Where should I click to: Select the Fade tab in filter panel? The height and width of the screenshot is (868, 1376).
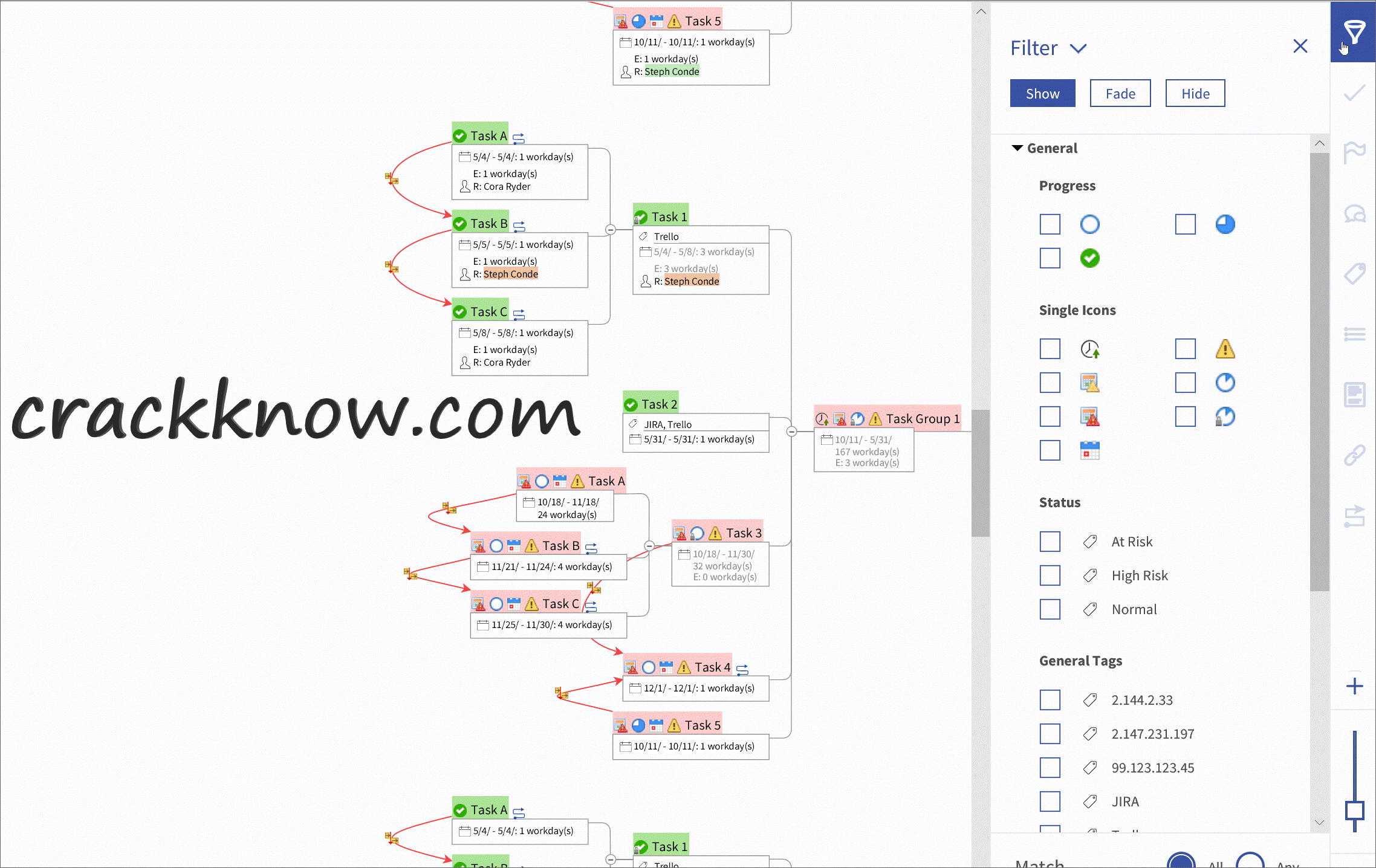point(1120,93)
